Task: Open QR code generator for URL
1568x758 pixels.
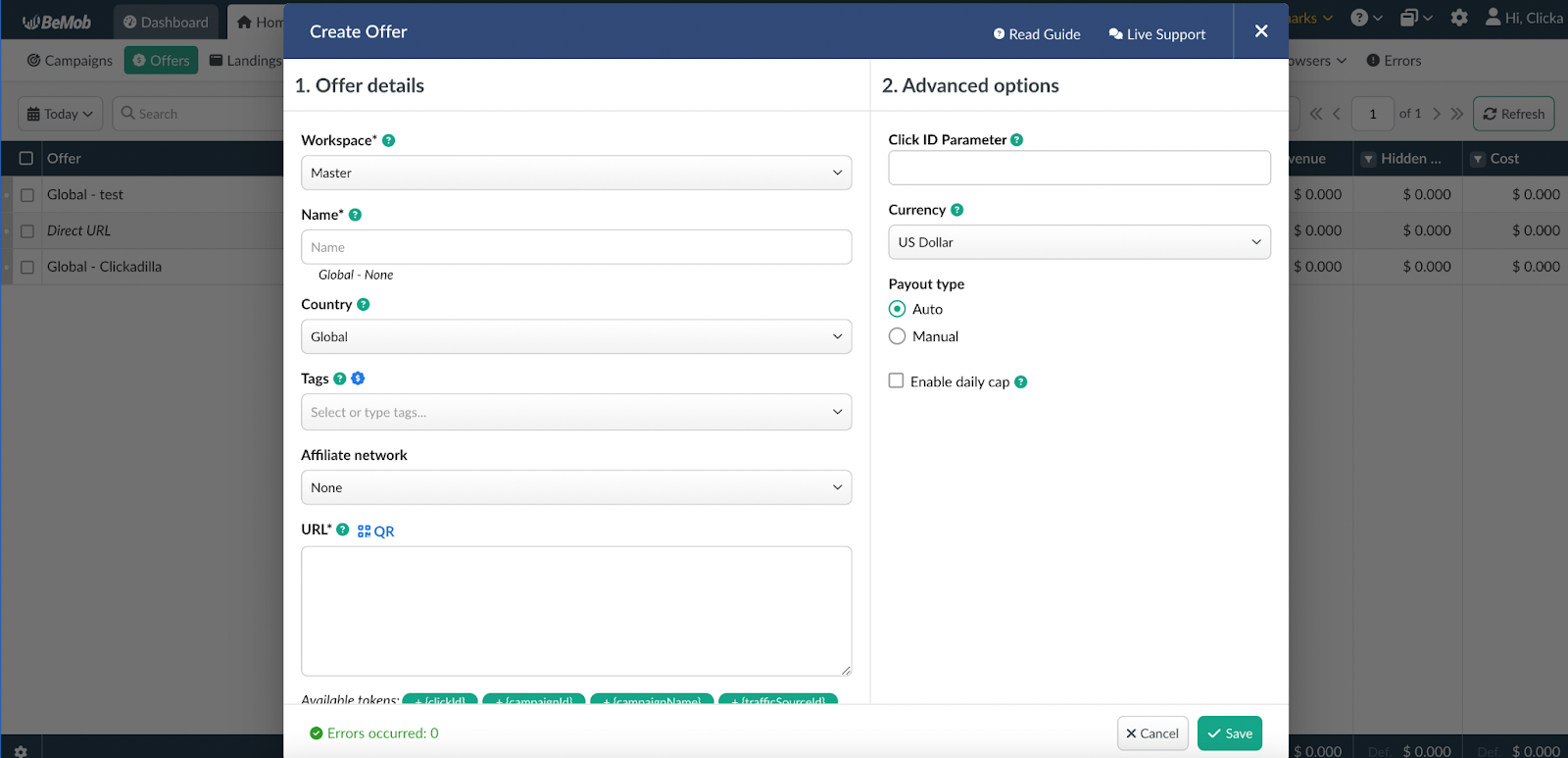Action: tap(375, 531)
